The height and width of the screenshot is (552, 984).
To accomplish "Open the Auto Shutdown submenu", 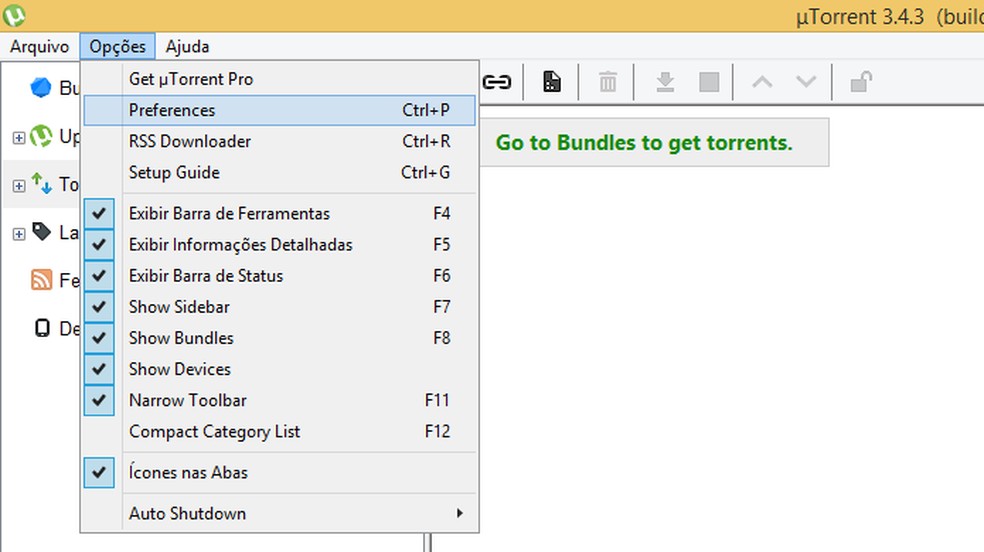I will click(280, 513).
